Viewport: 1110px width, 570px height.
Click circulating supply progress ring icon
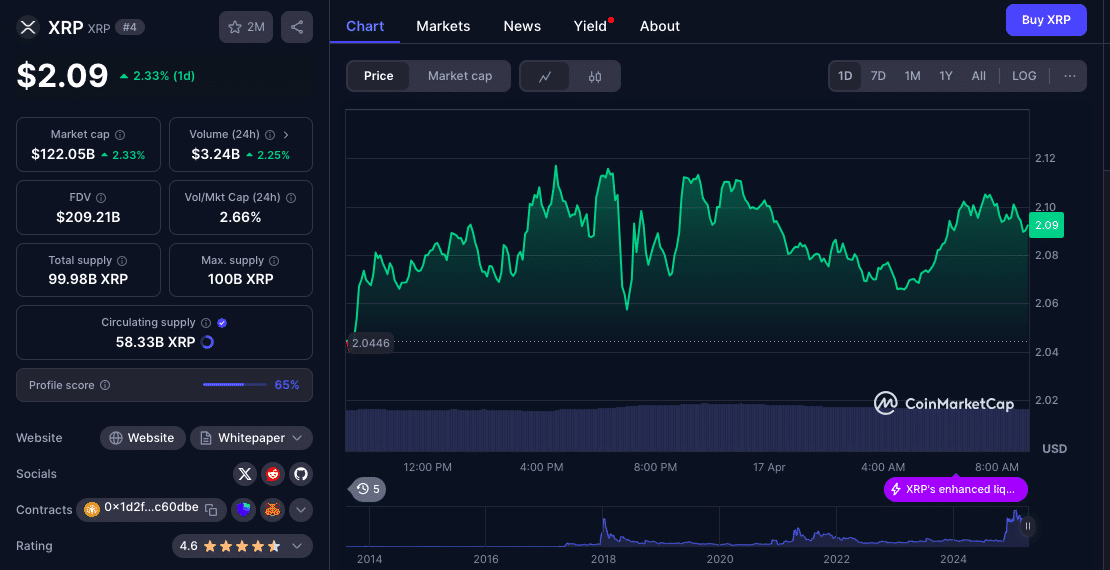207,343
